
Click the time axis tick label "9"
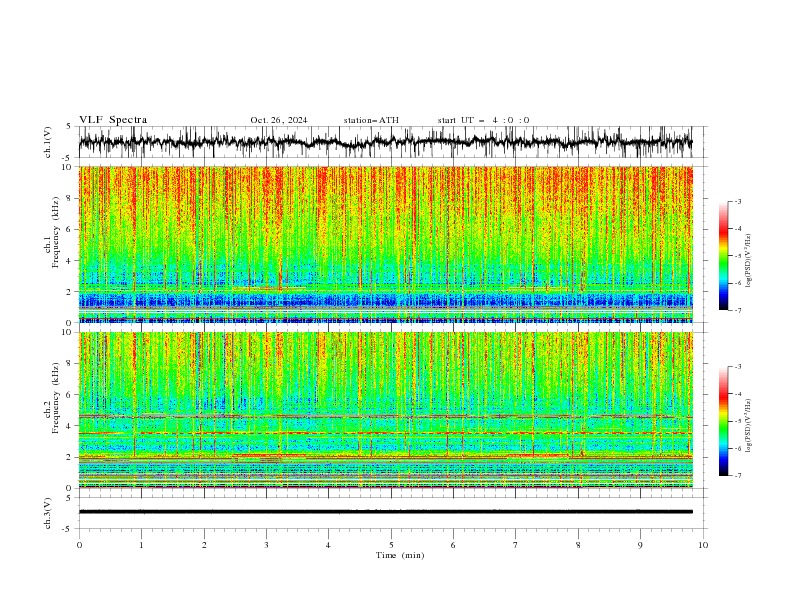click(x=640, y=545)
